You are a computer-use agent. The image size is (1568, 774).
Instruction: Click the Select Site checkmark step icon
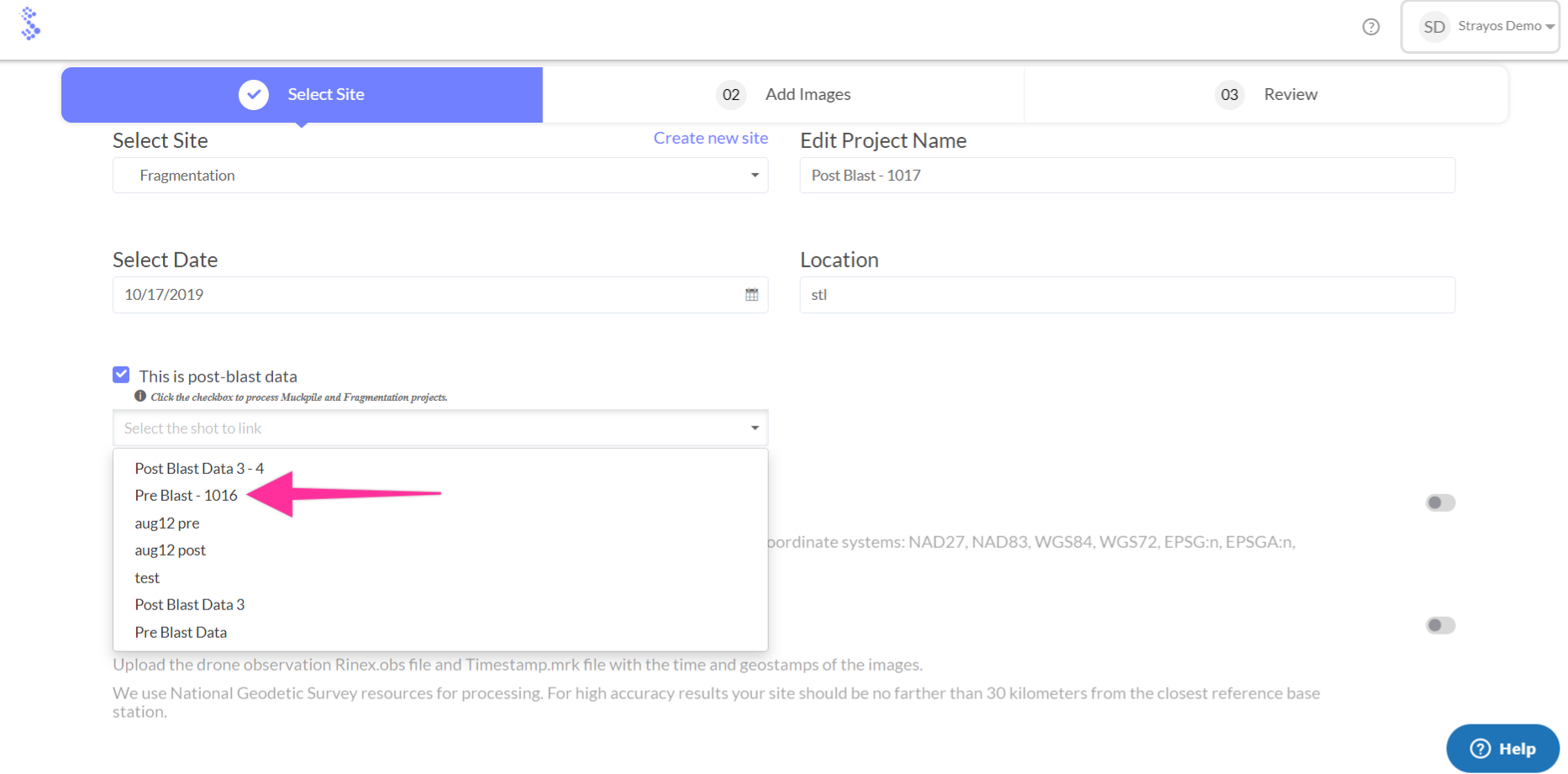point(253,95)
